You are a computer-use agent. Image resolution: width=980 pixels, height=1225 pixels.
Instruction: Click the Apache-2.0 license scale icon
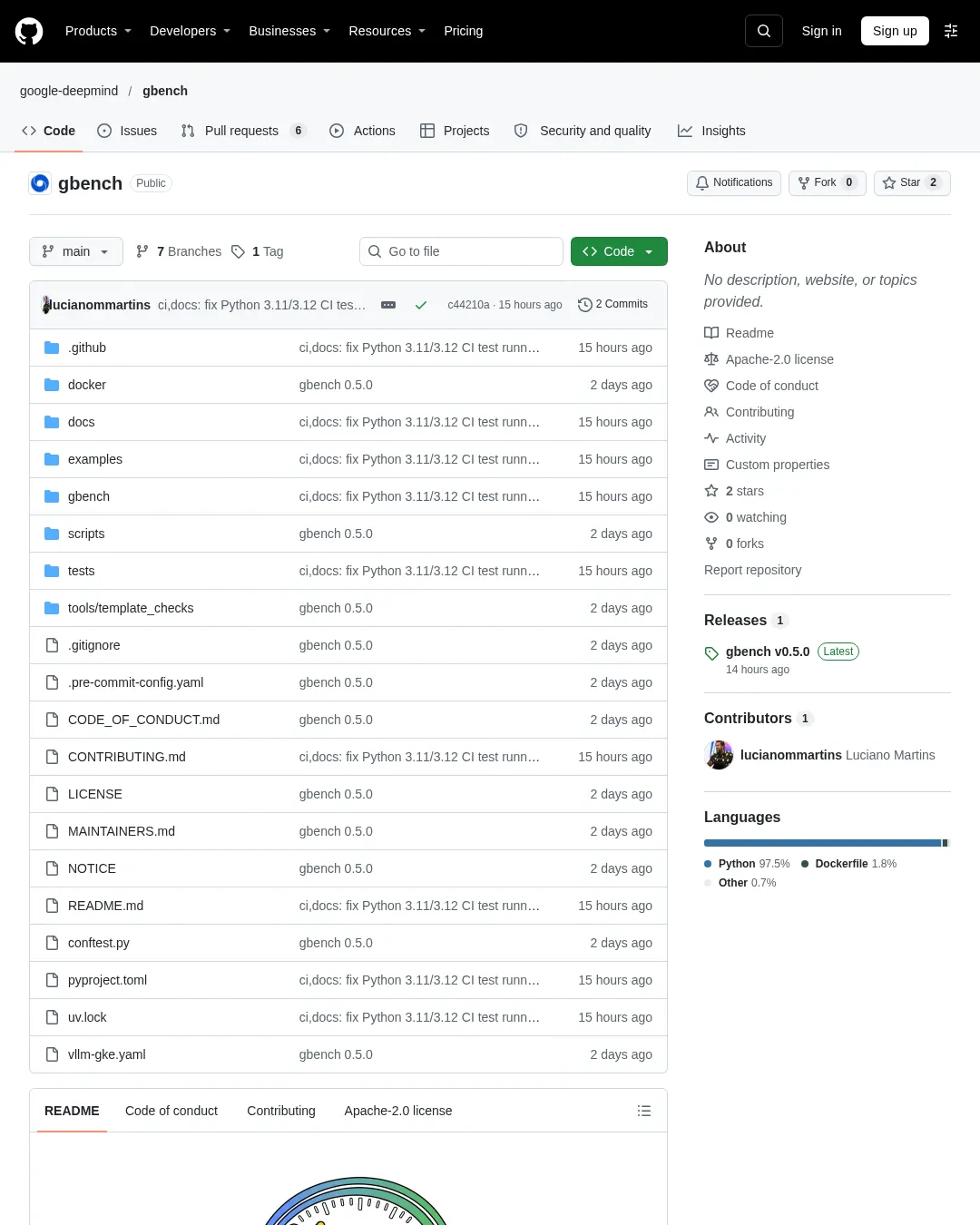[711, 359]
